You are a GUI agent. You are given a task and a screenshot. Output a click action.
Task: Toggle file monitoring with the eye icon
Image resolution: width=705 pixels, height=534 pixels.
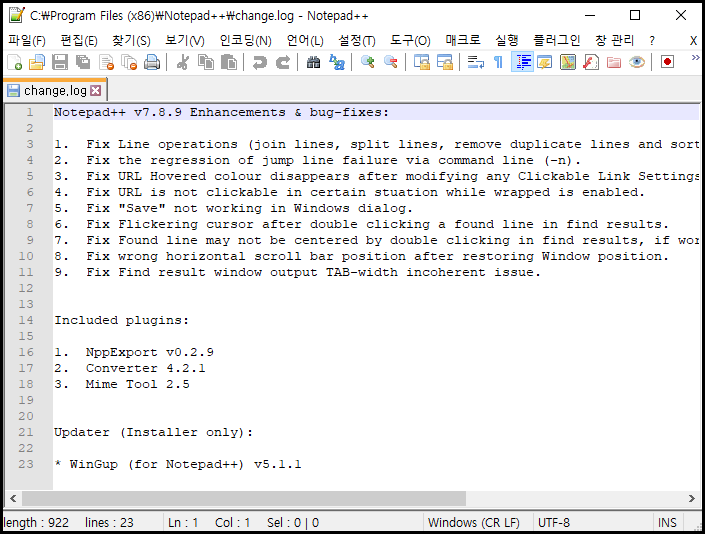[637, 62]
